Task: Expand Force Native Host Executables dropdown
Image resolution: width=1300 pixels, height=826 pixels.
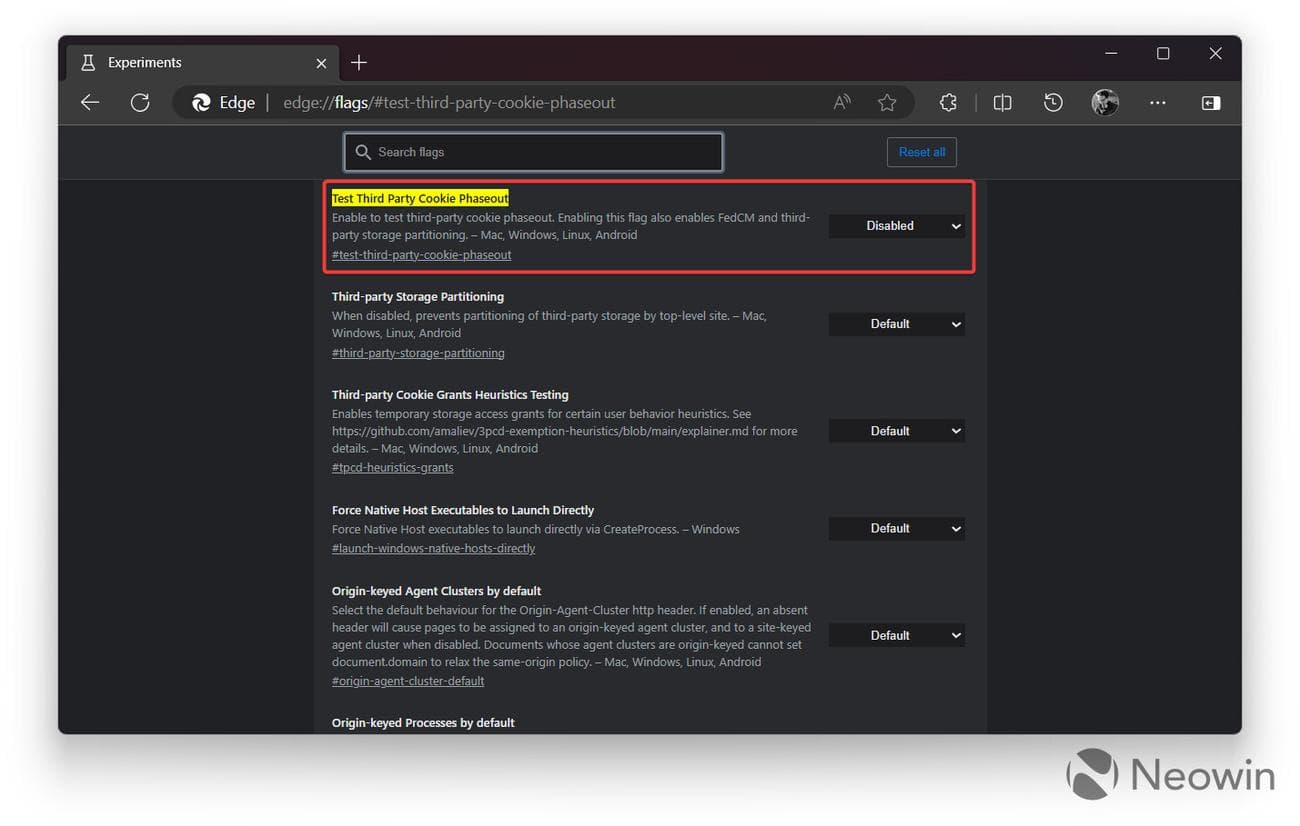Action: pyautogui.click(x=897, y=528)
